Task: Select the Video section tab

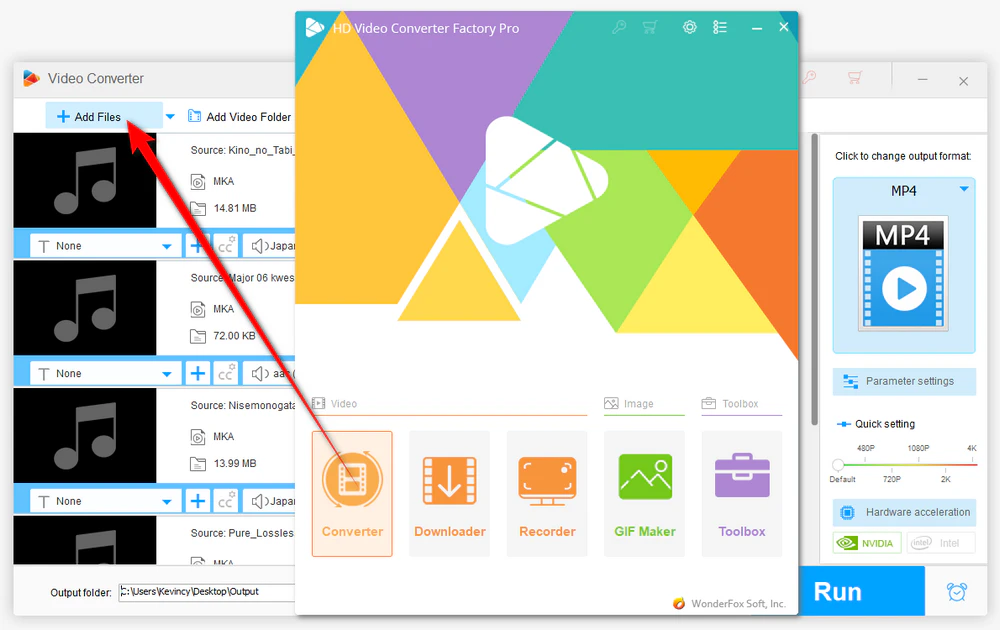Action: [335, 404]
